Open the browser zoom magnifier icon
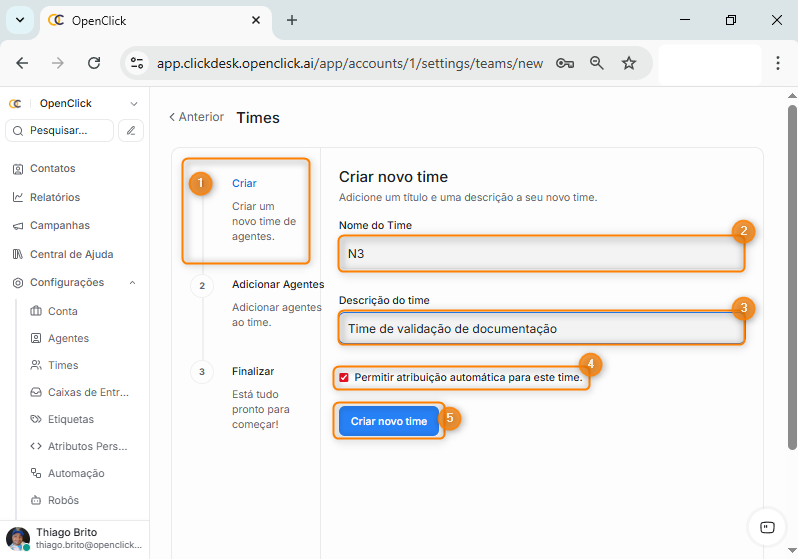 coord(597,63)
